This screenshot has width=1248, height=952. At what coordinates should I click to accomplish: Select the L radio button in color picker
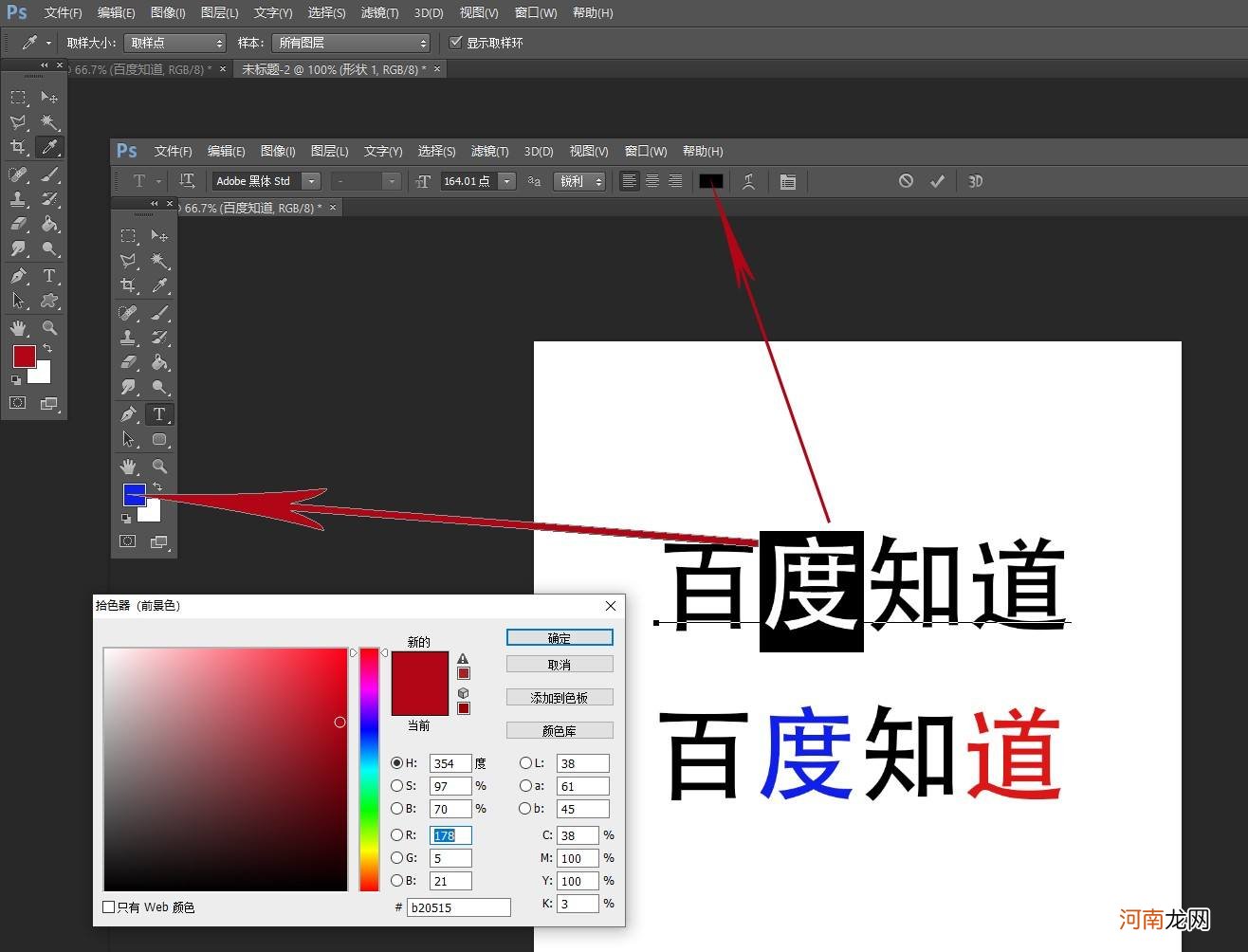point(525,763)
